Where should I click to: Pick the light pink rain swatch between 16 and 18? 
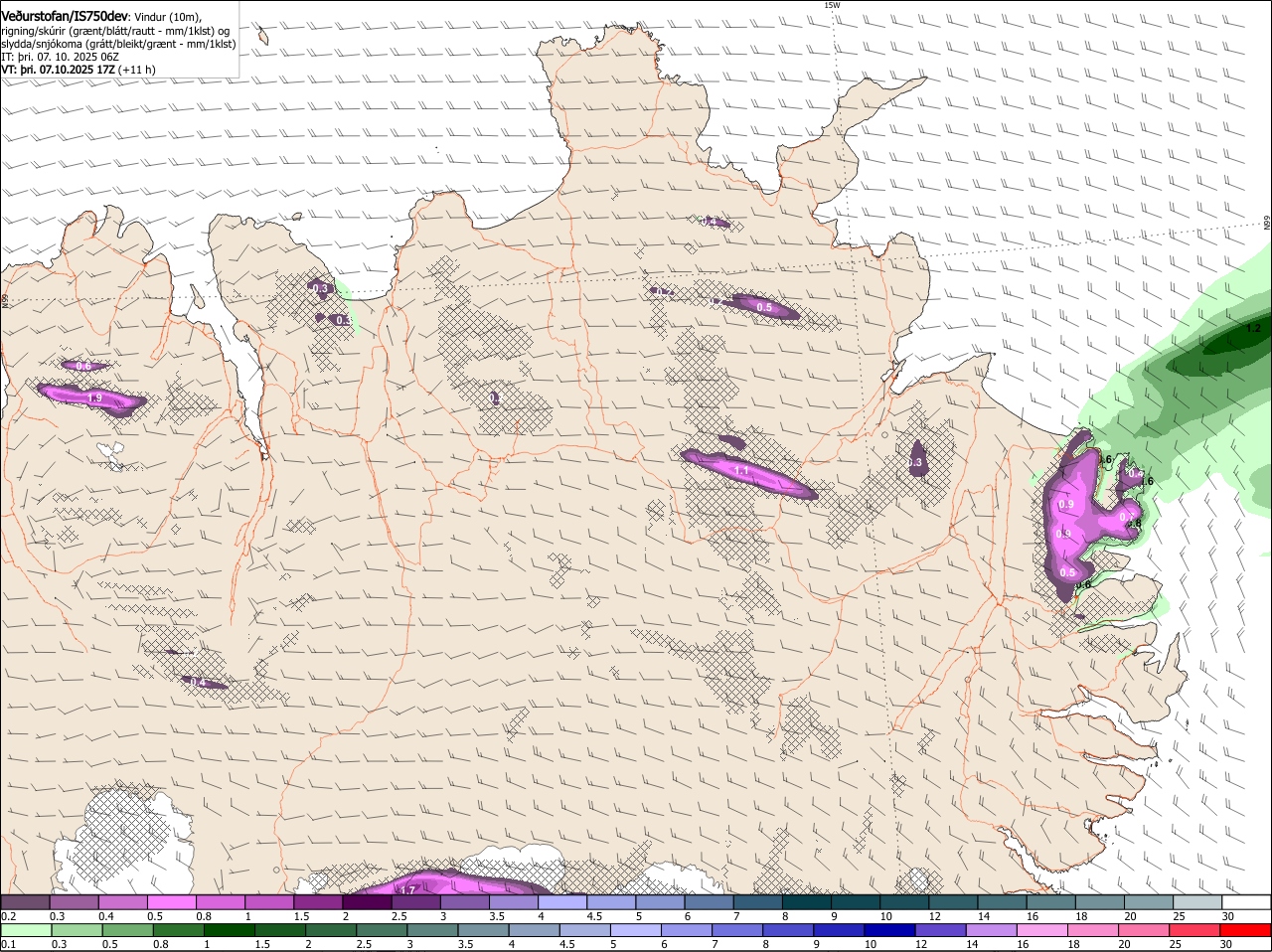(1042, 930)
